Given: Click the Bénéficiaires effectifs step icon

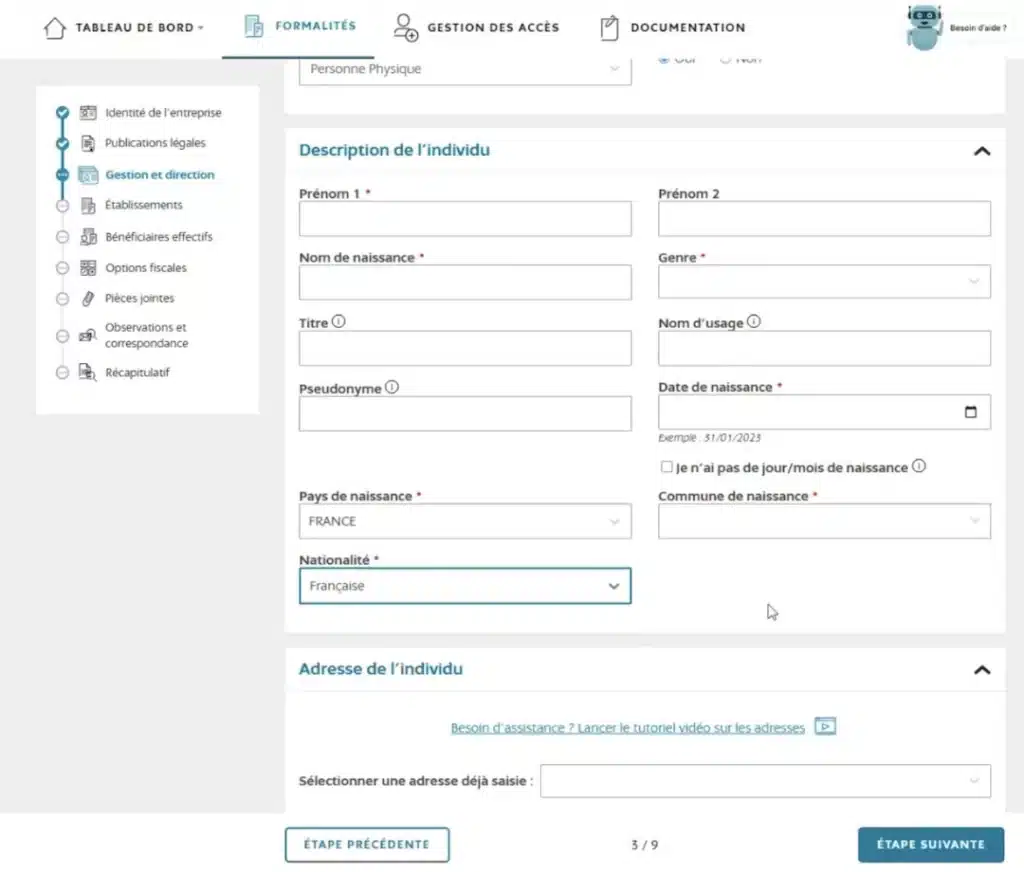Looking at the screenshot, I should click(x=88, y=237).
